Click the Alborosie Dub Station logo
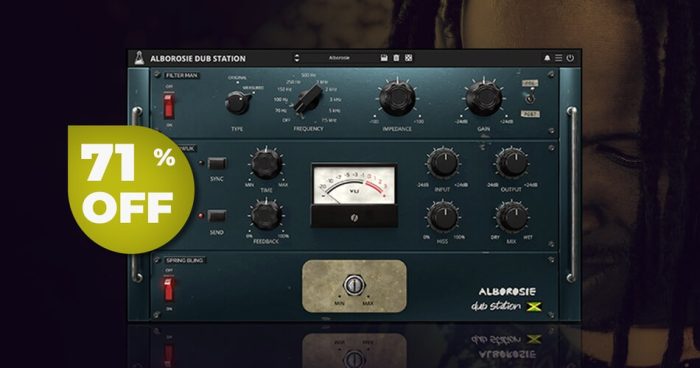This screenshot has width=700, height=368. pos(506,299)
